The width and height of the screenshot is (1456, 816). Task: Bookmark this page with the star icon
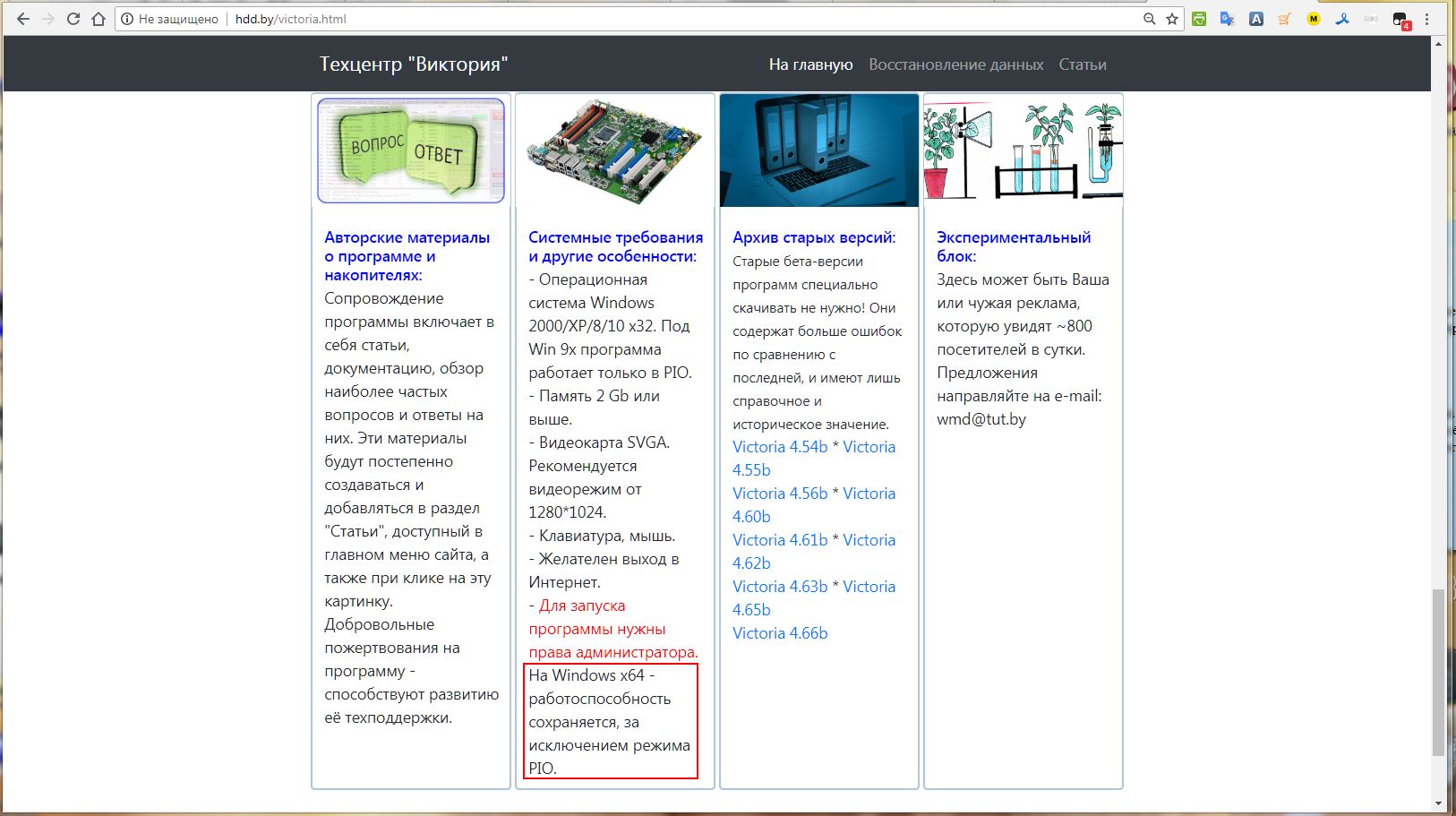pos(1172,19)
